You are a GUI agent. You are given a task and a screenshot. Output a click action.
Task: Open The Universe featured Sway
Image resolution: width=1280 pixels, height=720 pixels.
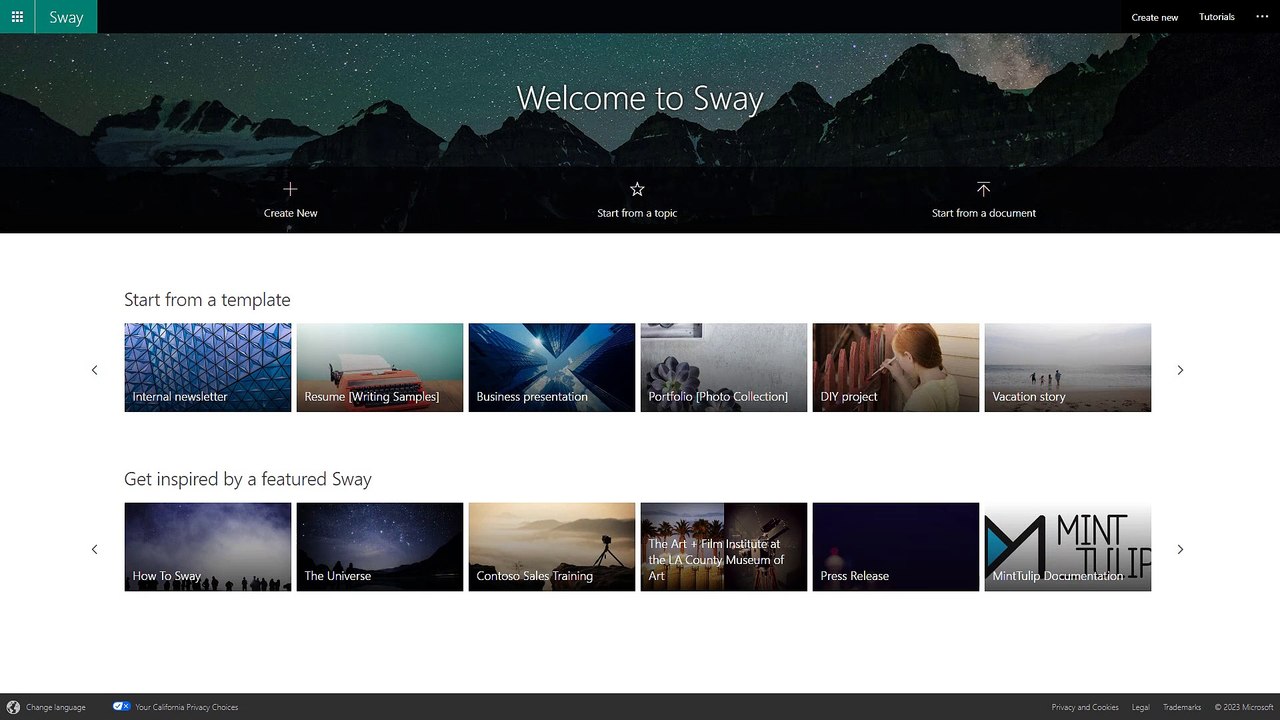click(x=380, y=547)
